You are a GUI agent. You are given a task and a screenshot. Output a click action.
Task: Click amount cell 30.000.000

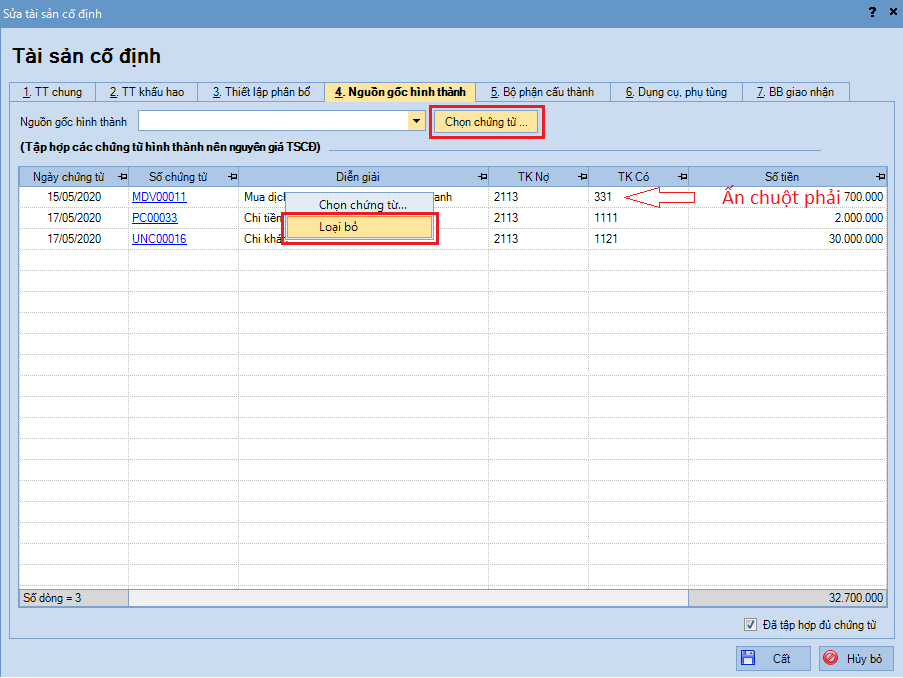787,238
